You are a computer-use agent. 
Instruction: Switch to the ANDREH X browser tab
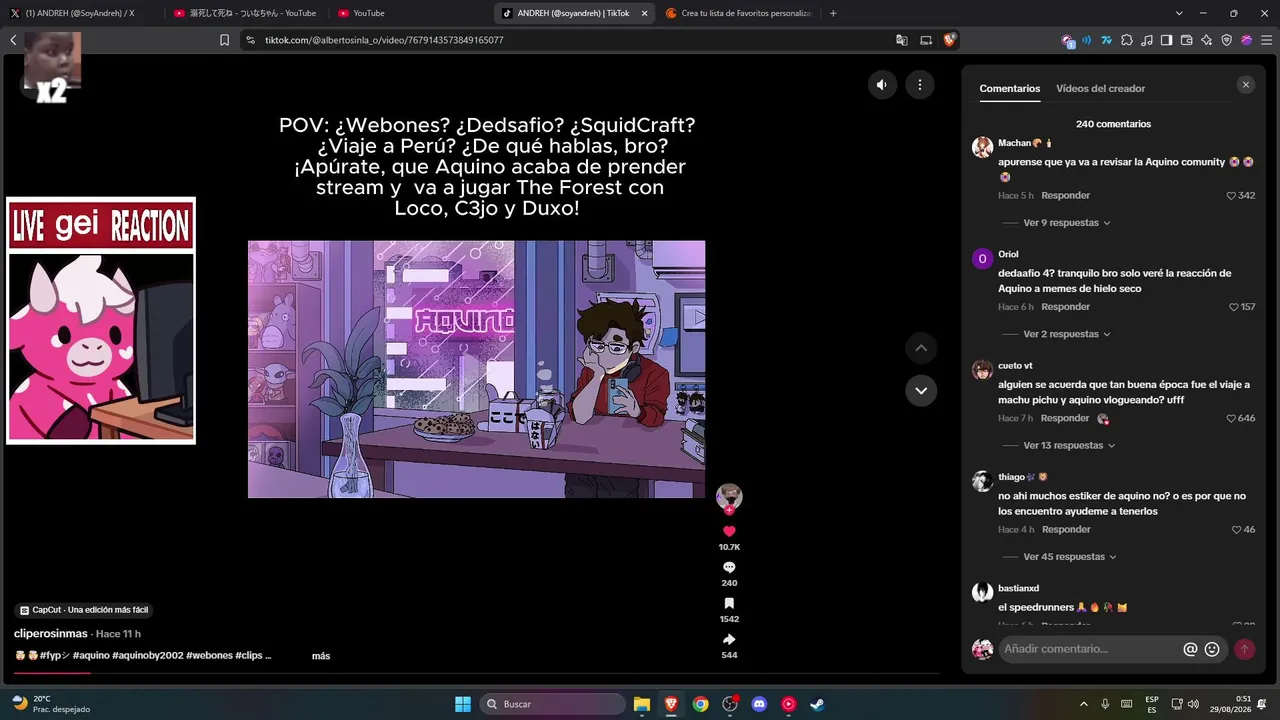coord(80,13)
